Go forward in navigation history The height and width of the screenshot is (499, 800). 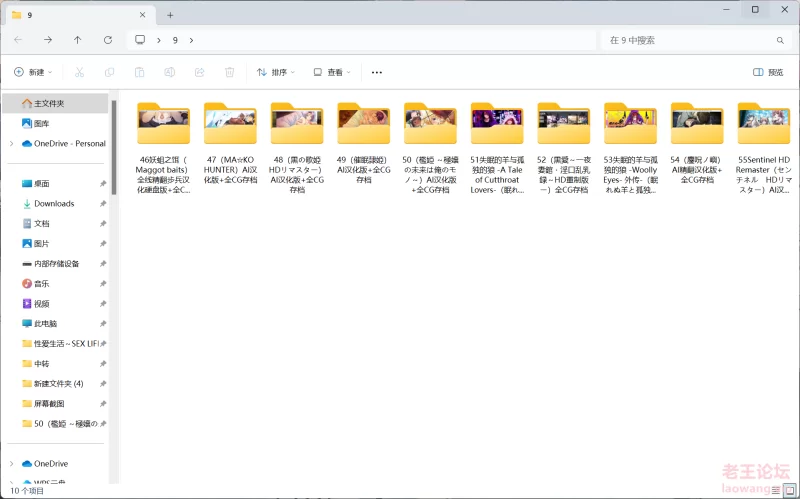(48, 40)
